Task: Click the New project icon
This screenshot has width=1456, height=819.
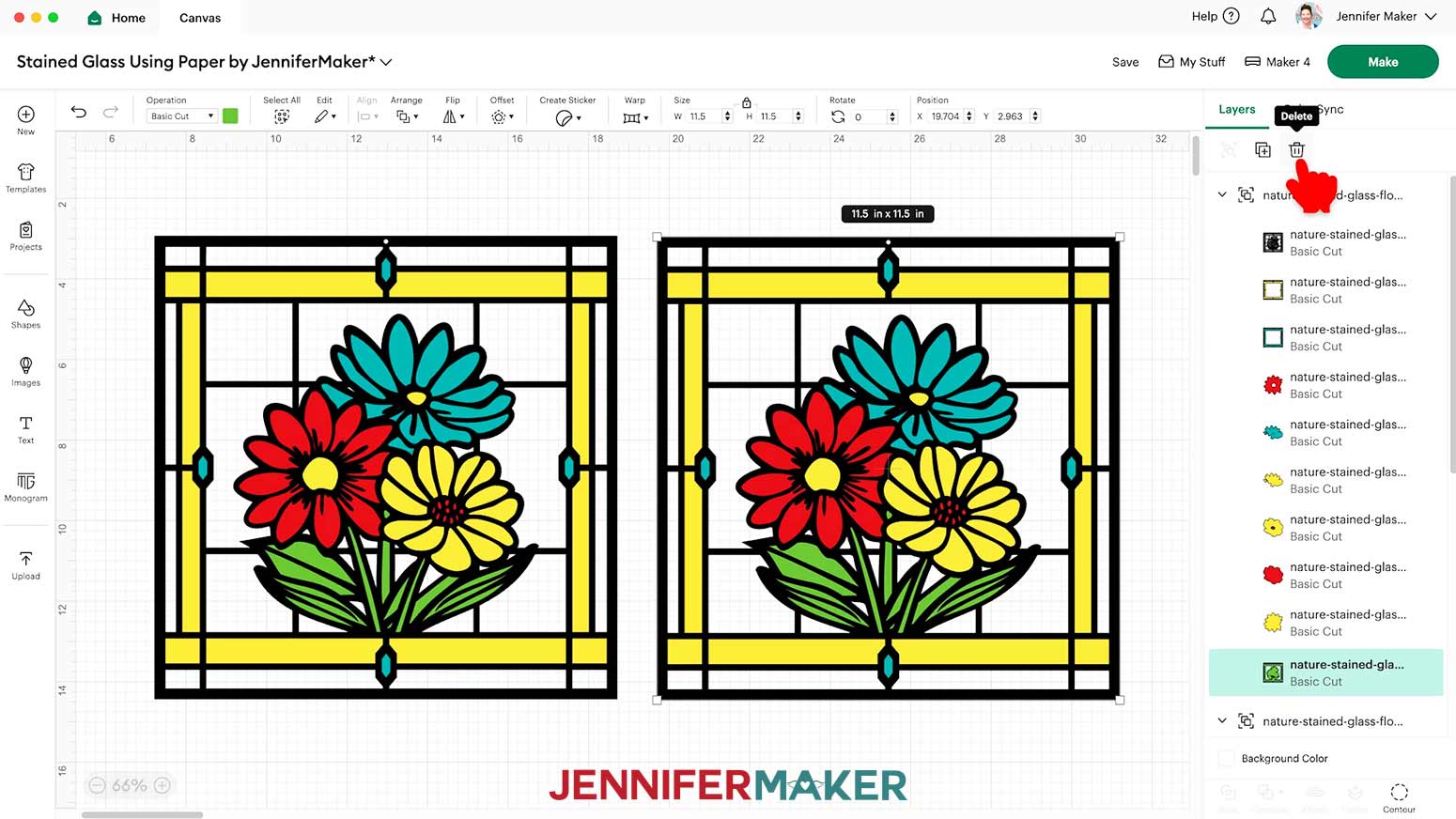Action: (x=25, y=114)
